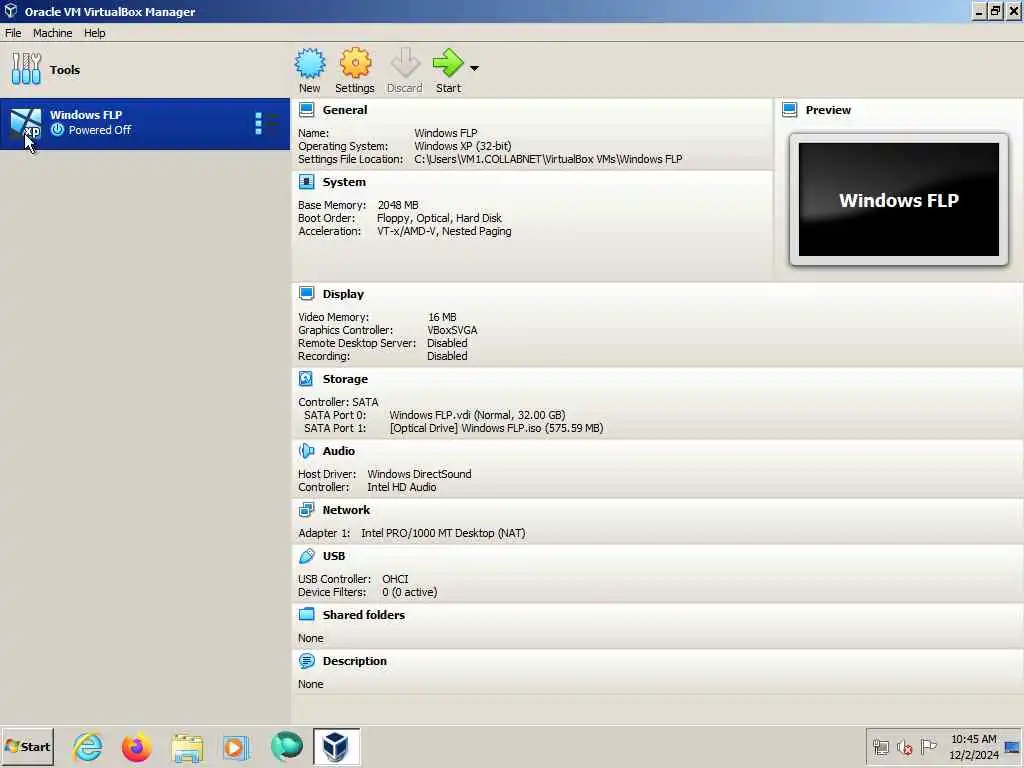
Task: Open the Storage settings heading link
Action: point(345,379)
